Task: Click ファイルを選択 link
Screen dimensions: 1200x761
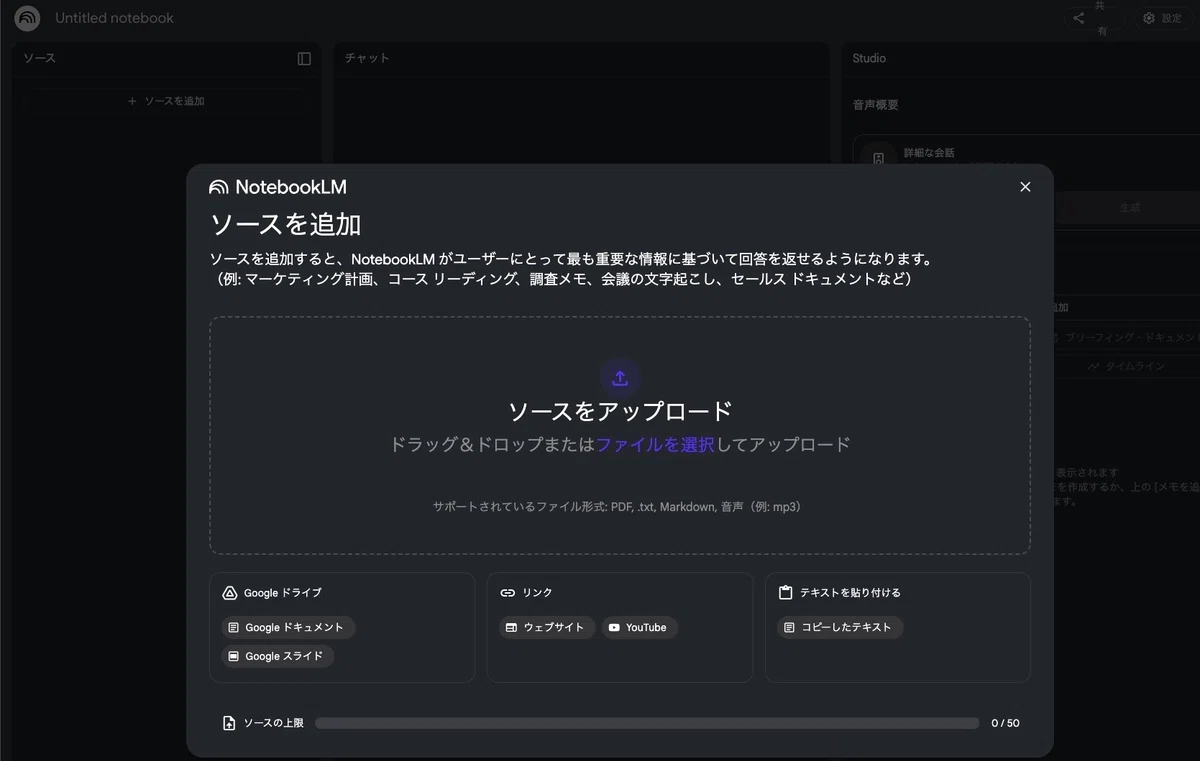Action: 655,444
